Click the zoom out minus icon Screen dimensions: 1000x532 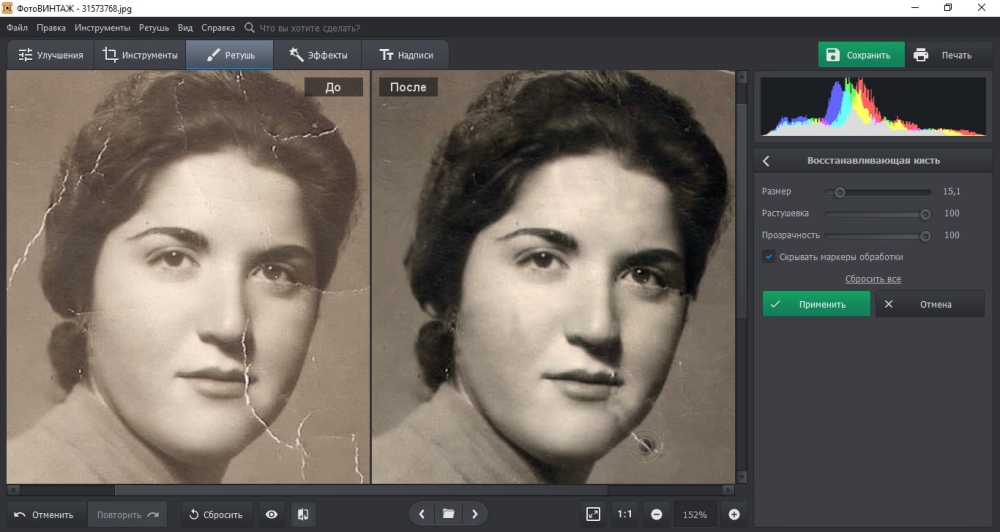point(657,514)
